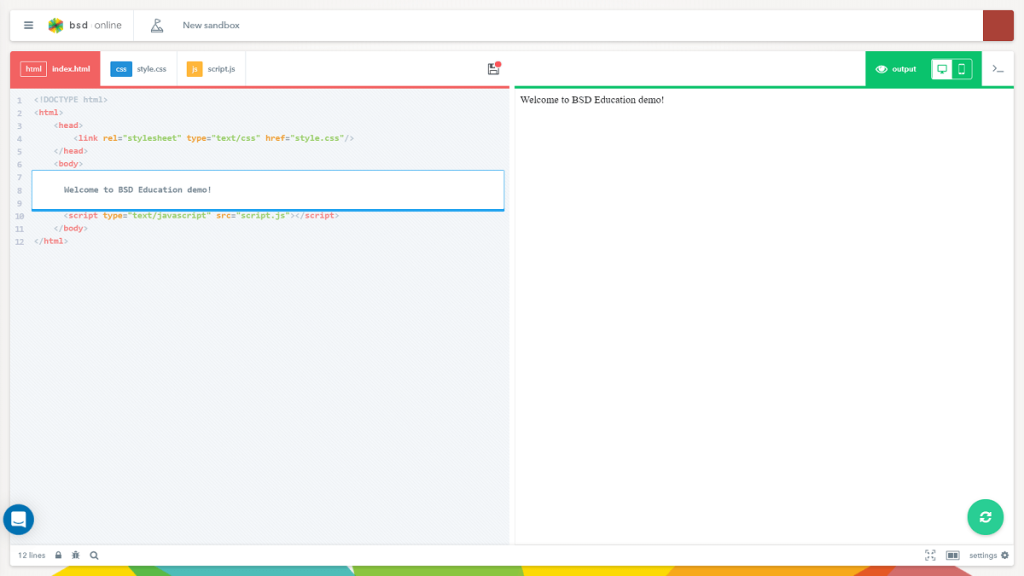Click the sandbox icon beside New sandbox
The image size is (1024, 576).
tap(157, 25)
